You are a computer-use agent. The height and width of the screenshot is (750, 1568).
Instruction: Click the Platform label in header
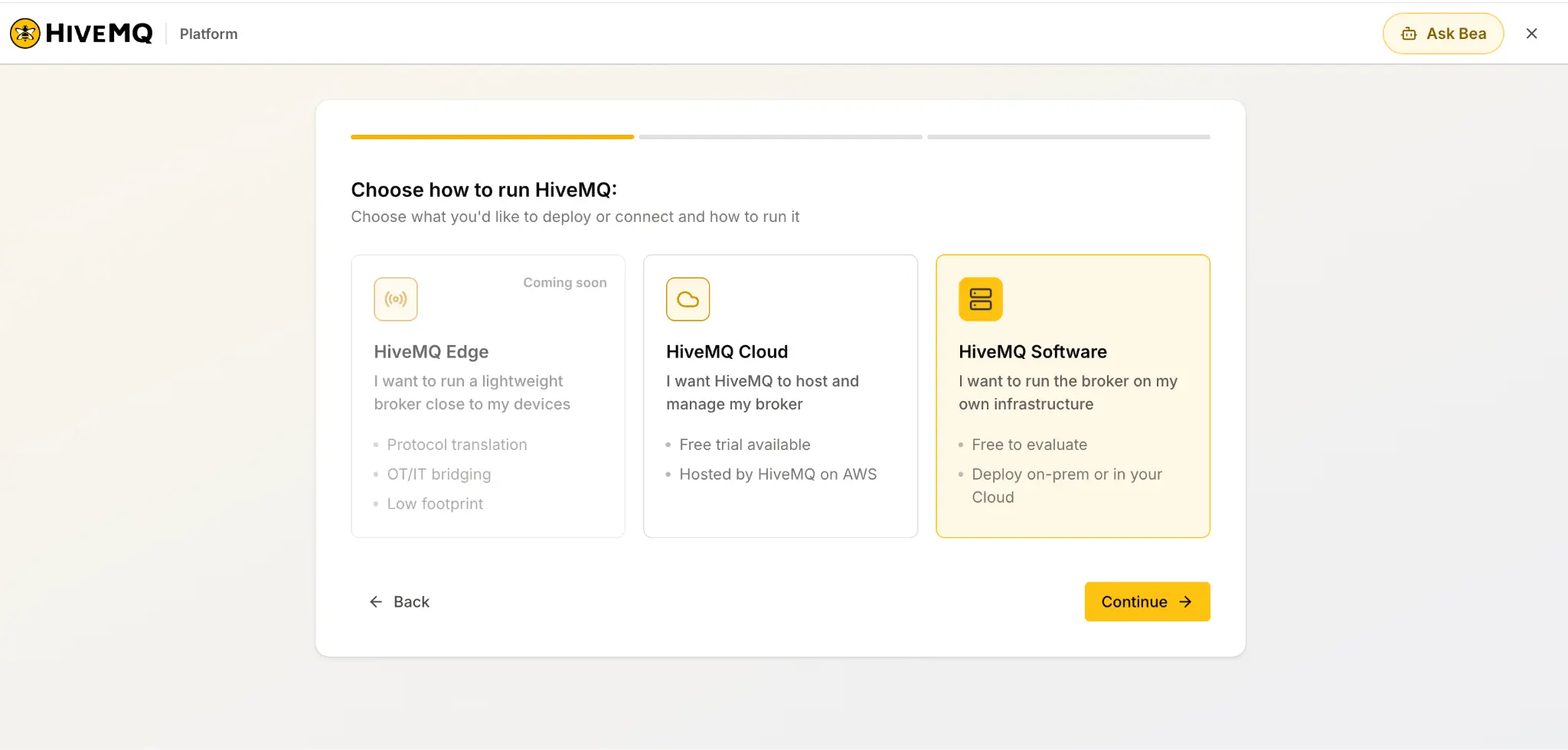[x=208, y=34]
